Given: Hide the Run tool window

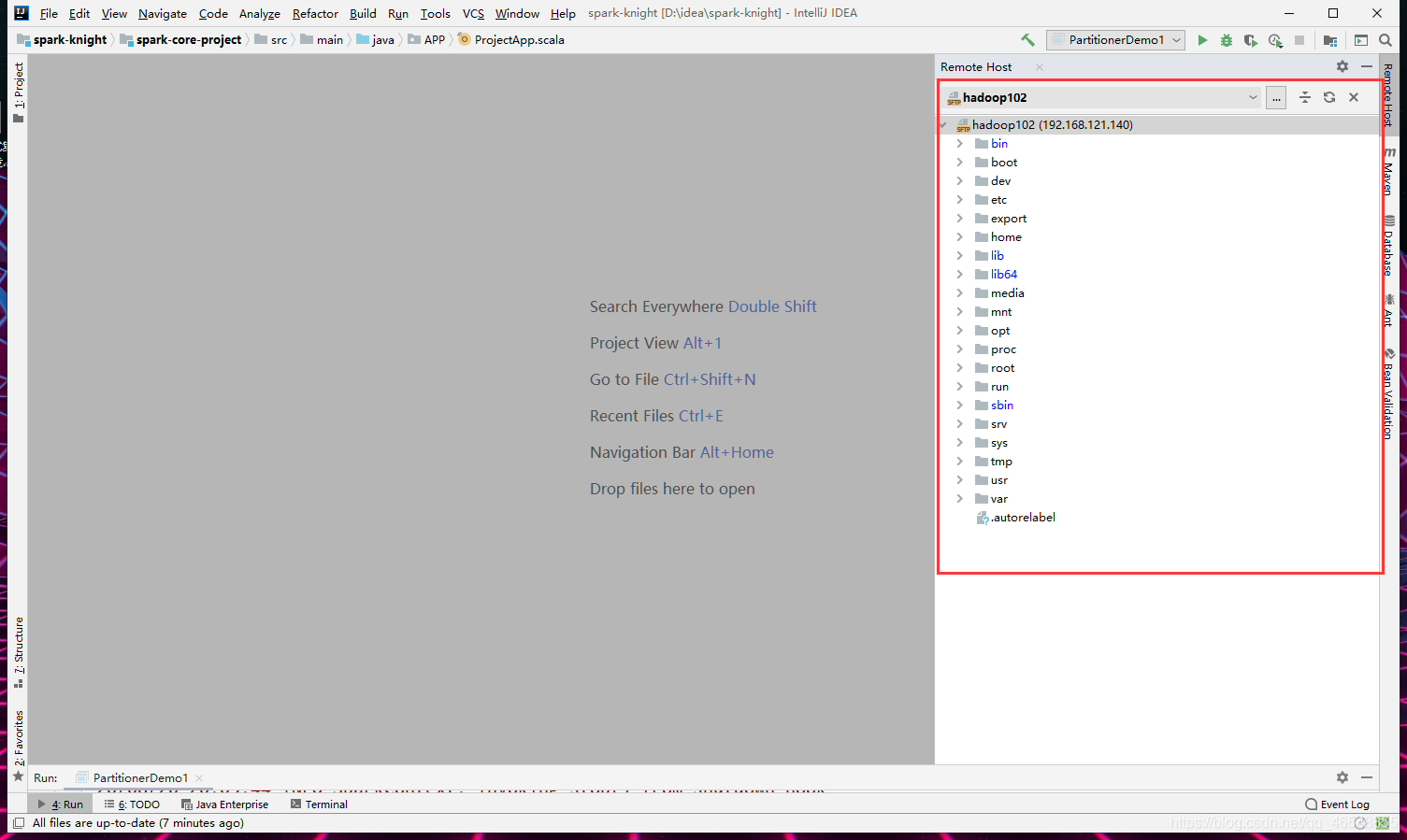Looking at the screenshot, I should pyautogui.click(x=1367, y=777).
